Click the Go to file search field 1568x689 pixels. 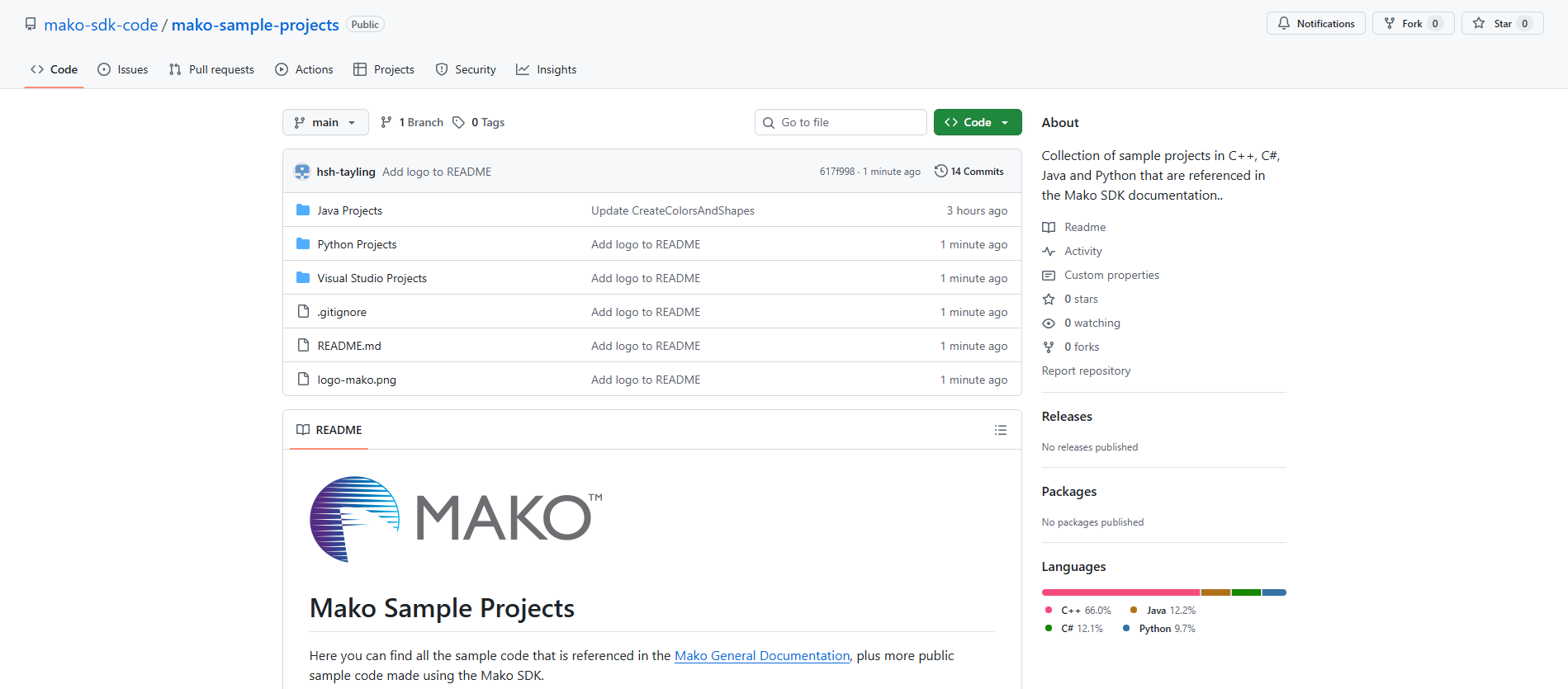841,122
